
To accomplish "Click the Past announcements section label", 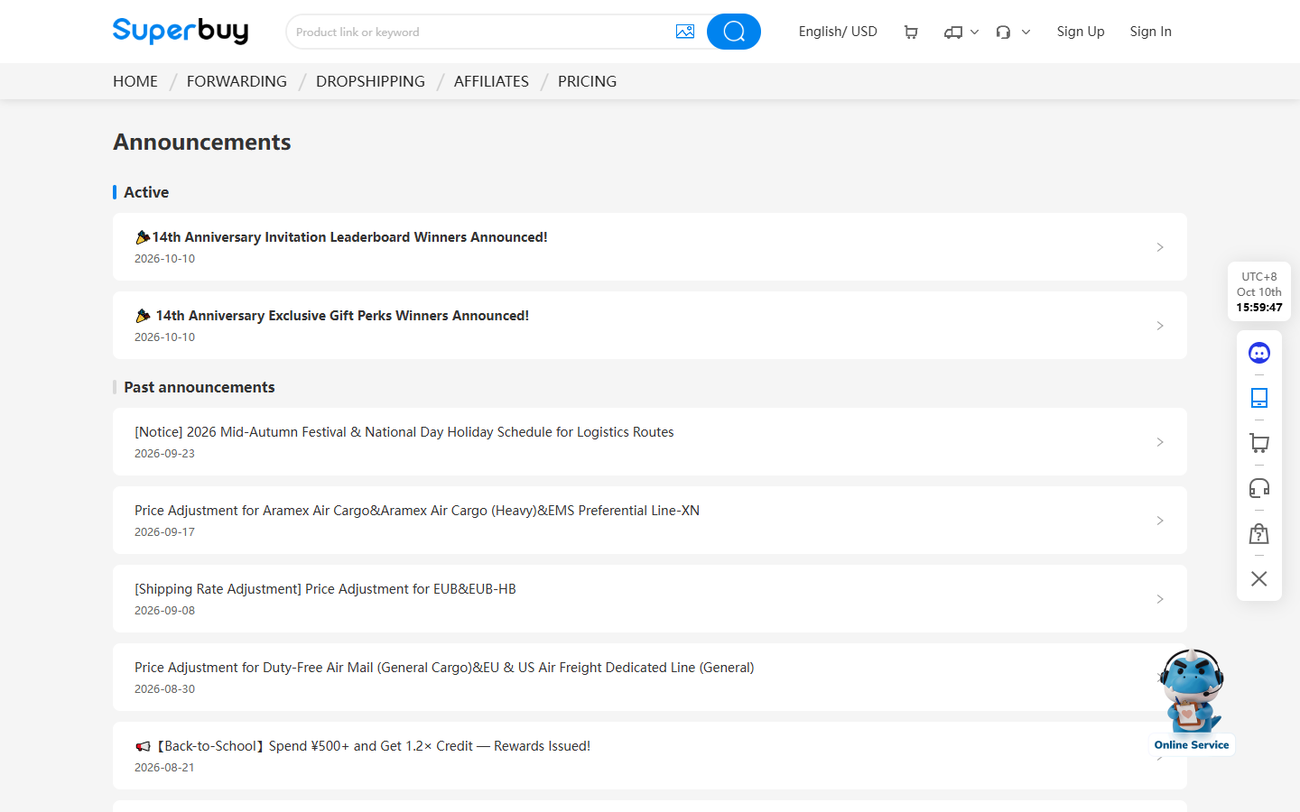I will [199, 387].
